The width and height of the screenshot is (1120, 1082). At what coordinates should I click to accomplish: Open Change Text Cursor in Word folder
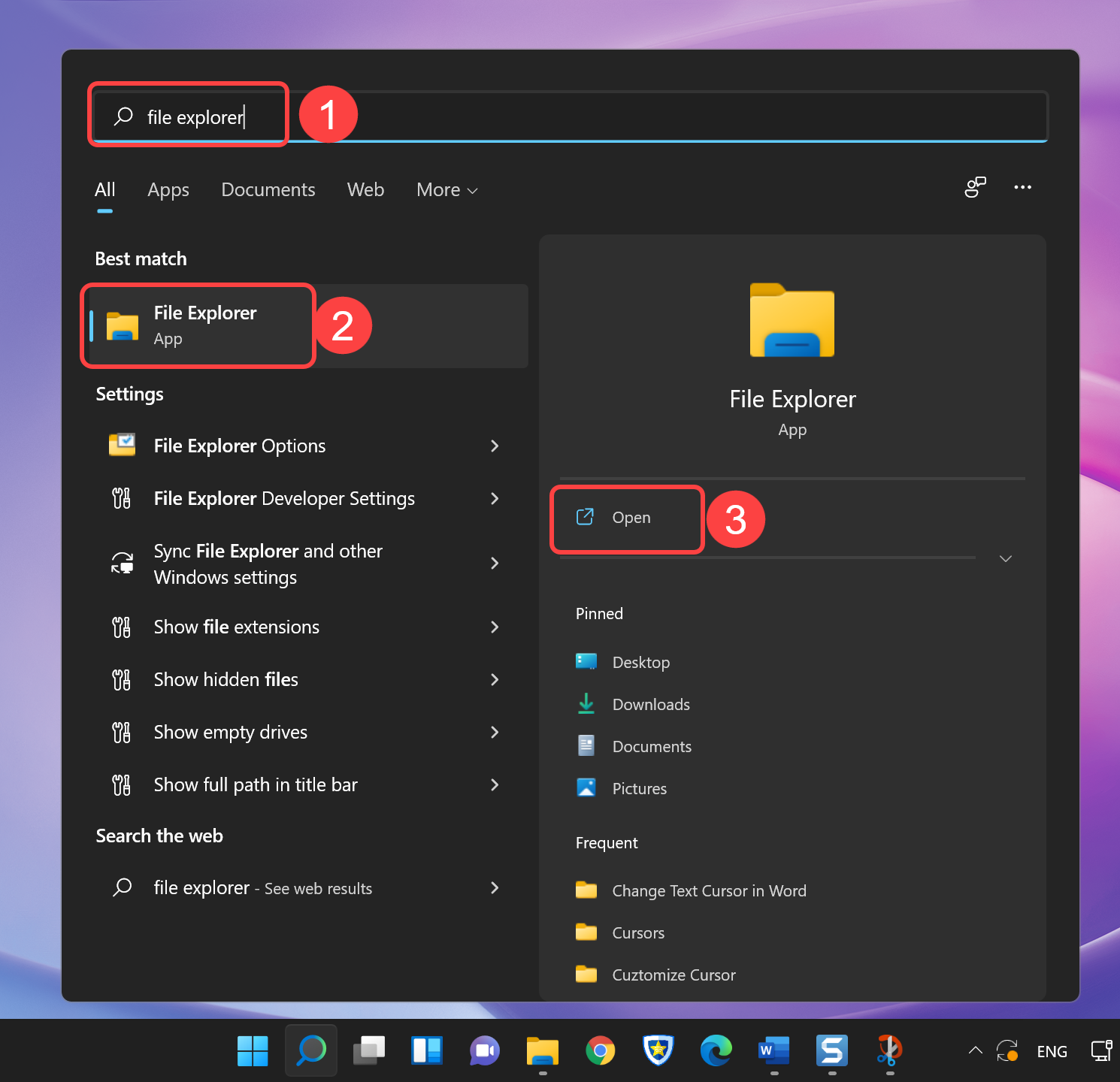pyautogui.click(x=691, y=890)
